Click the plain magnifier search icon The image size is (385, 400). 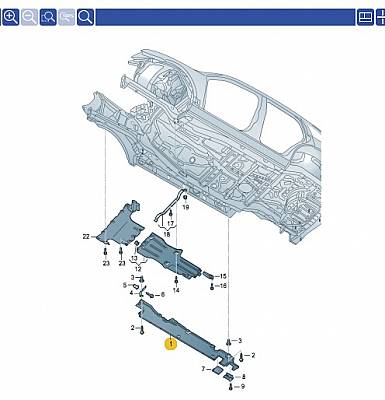(x=85, y=17)
